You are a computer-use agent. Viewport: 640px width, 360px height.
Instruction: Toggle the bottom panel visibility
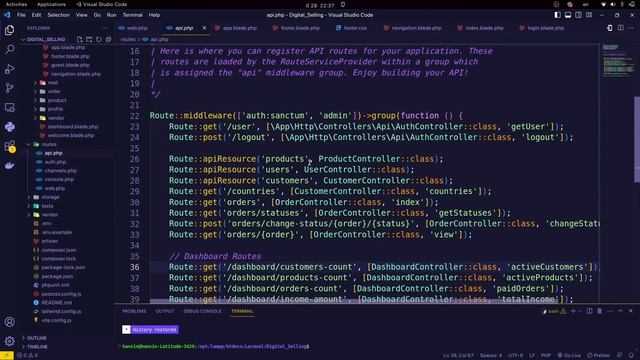point(568,15)
